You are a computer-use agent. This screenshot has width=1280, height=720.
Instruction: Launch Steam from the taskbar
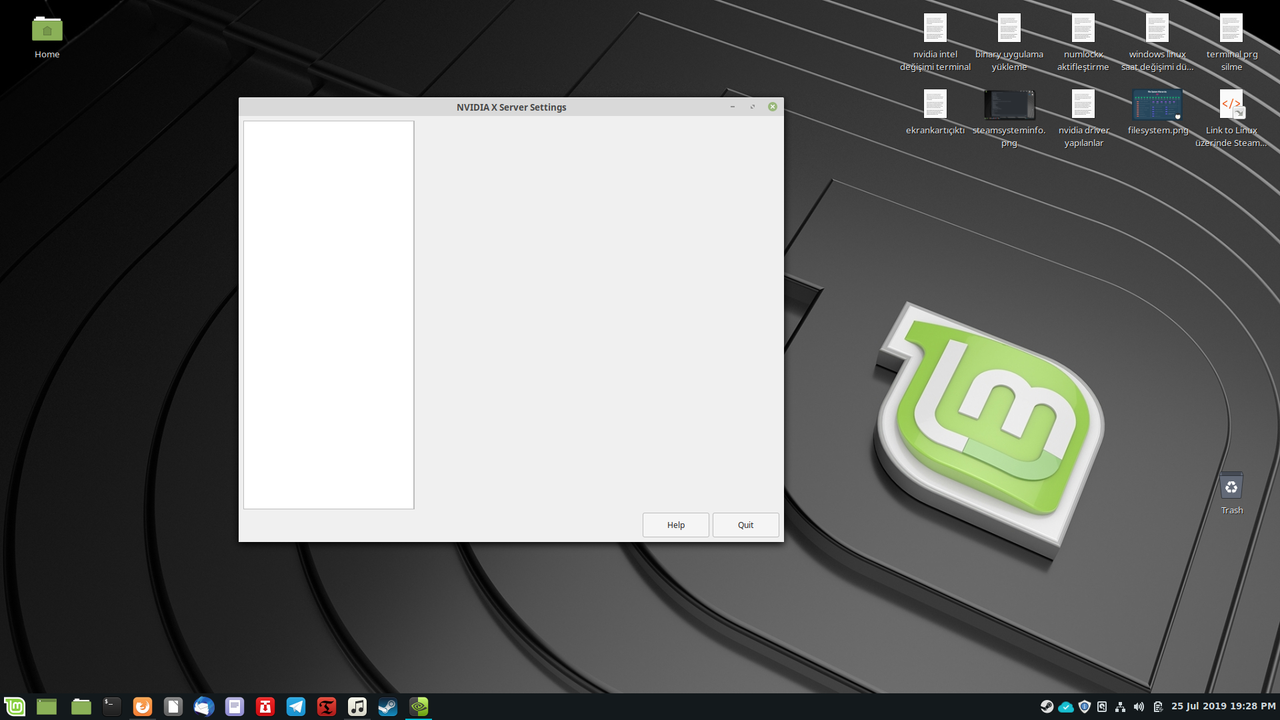[x=387, y=706]
